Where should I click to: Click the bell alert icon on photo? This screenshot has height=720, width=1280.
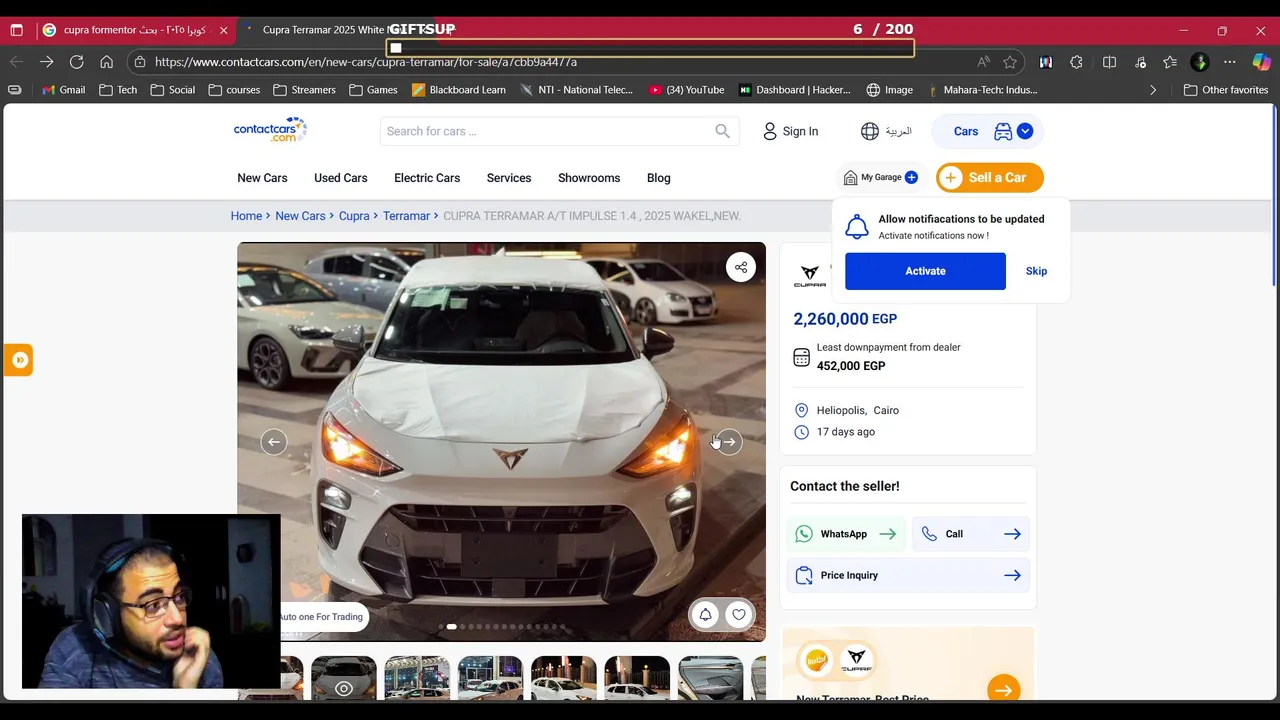tap(705, 615)
